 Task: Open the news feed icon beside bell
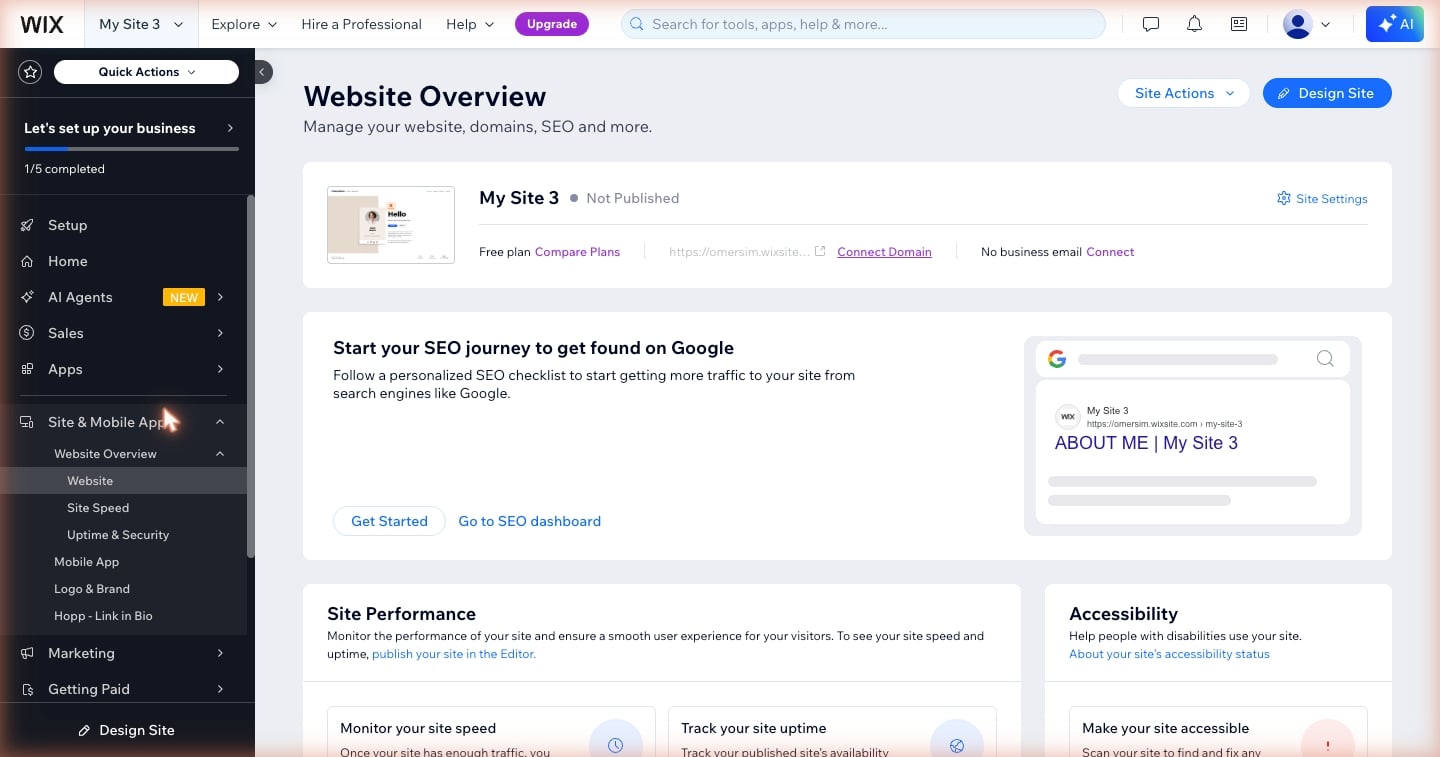point(1239,24)
